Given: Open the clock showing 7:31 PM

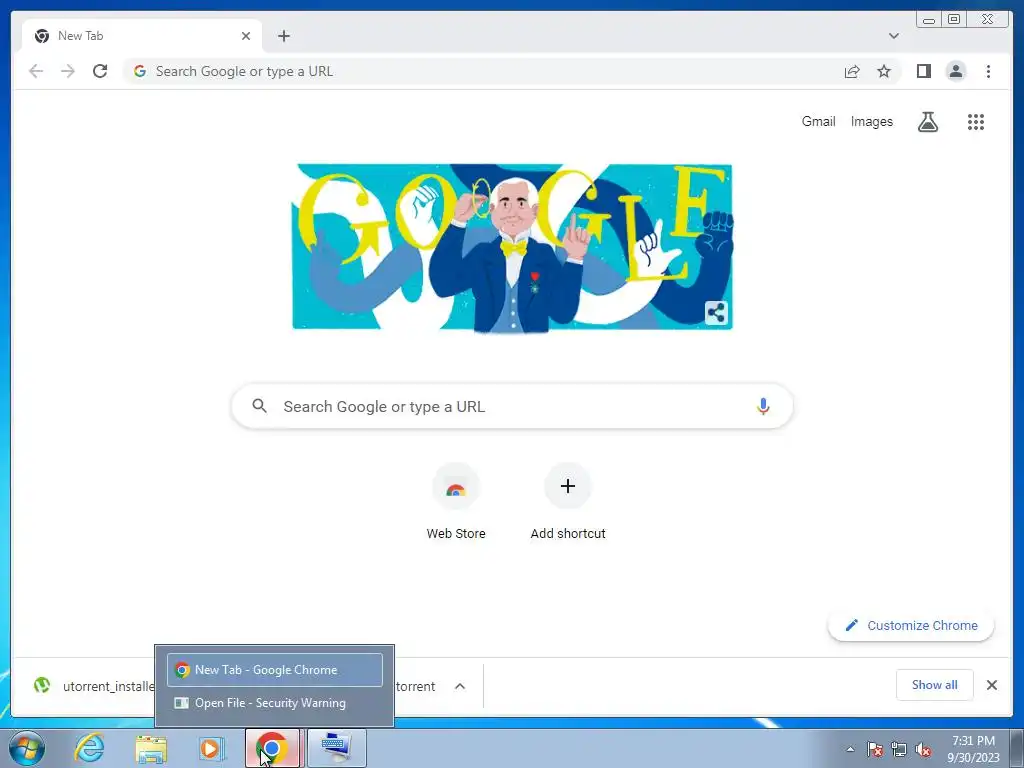Looking at the screenshot, I should click(x=973, y=749).
